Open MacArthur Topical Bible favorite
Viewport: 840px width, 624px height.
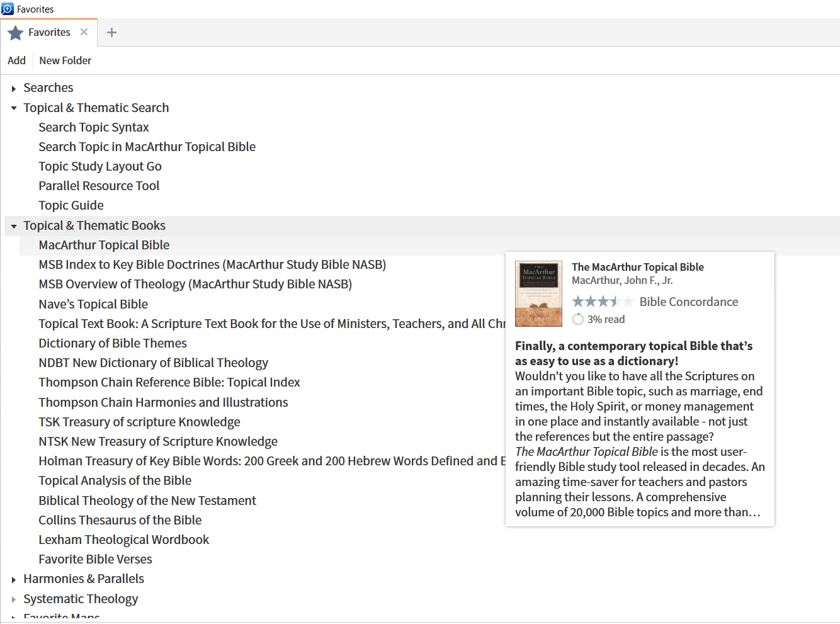coord(104,245)
